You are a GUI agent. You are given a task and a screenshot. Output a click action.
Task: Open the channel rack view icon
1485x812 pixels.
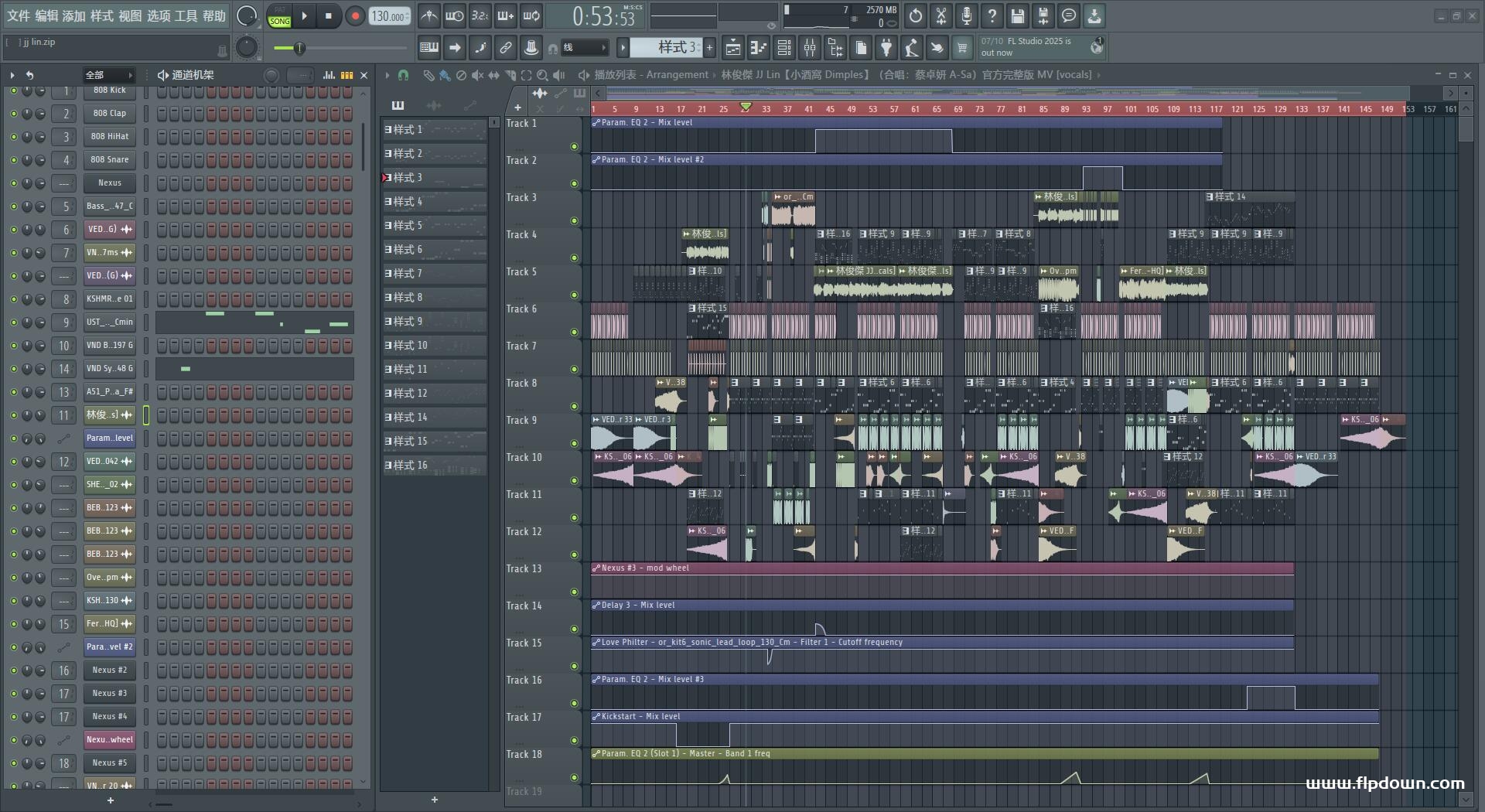pyautogui.click(x=784, y=48)
